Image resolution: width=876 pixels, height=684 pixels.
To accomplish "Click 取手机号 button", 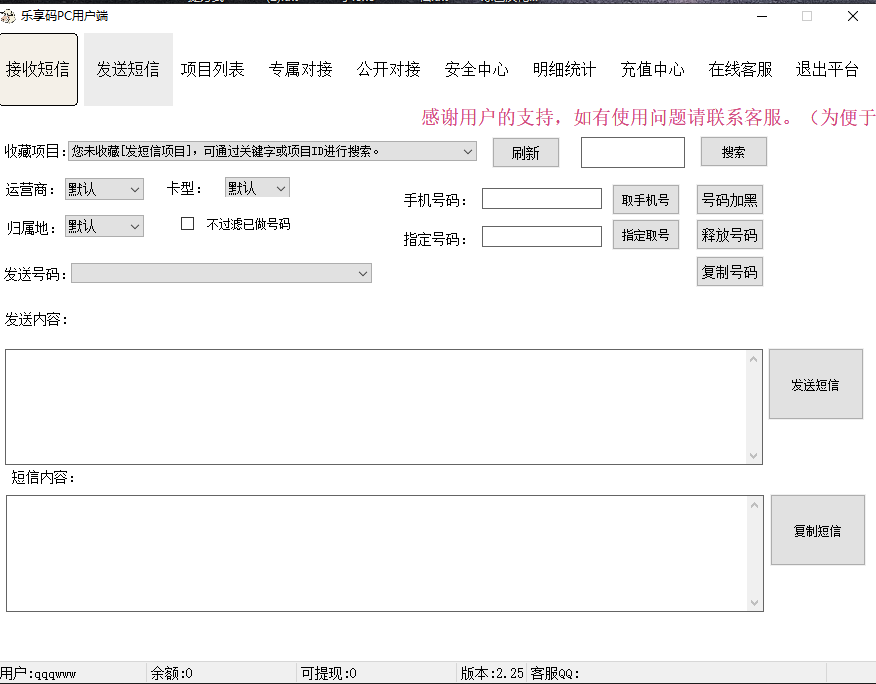I will click(646, 200).
